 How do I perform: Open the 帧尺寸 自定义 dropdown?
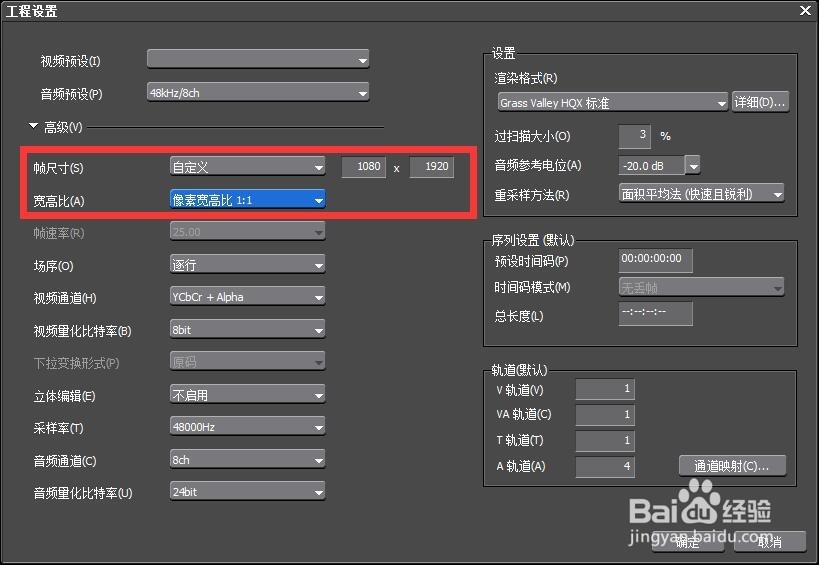tap(248, 167)
